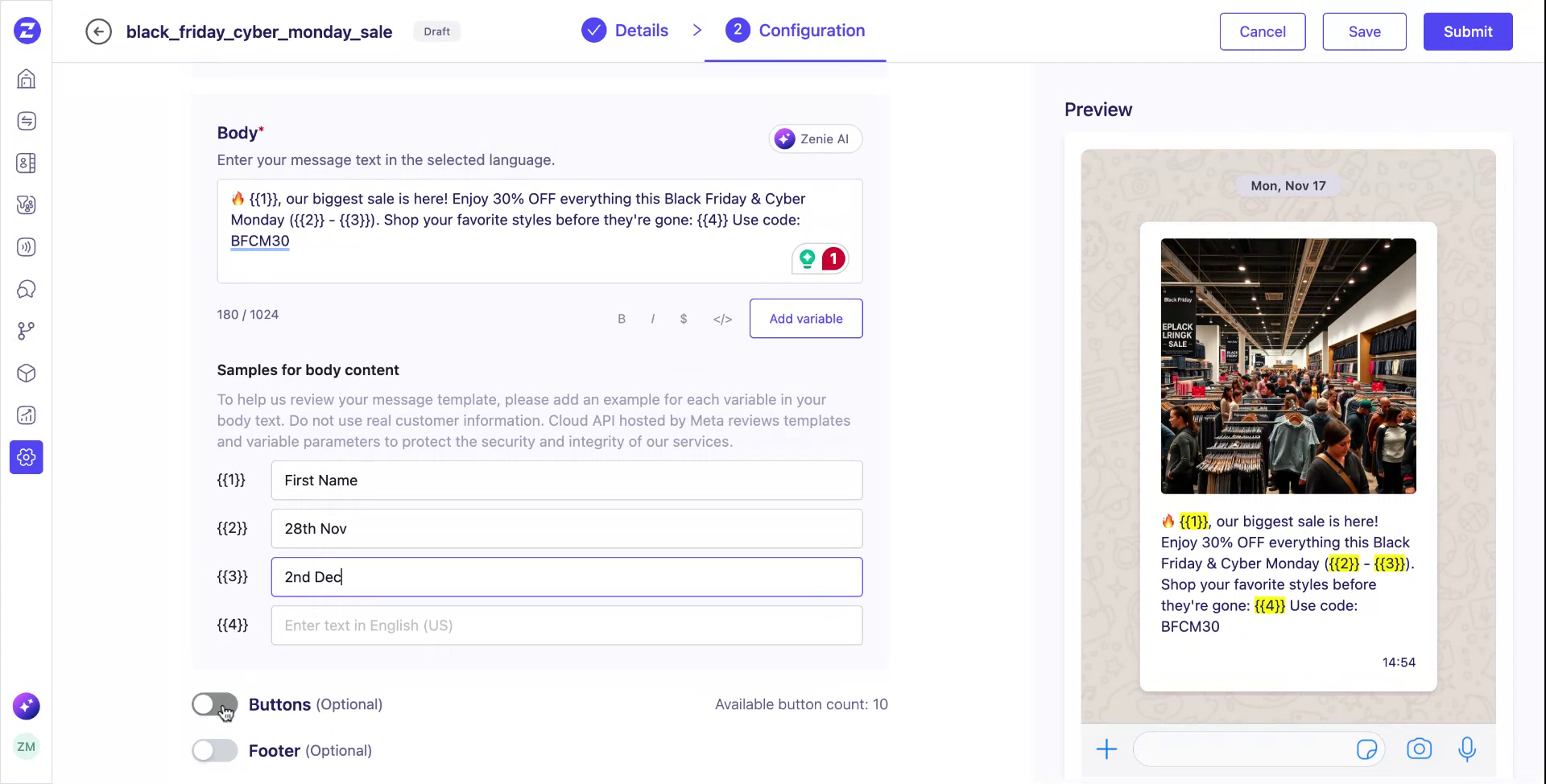Screen dimensions: 1546x784
Task: Tap the microphone icon in preview chat bar
Action: [1467, 749]
